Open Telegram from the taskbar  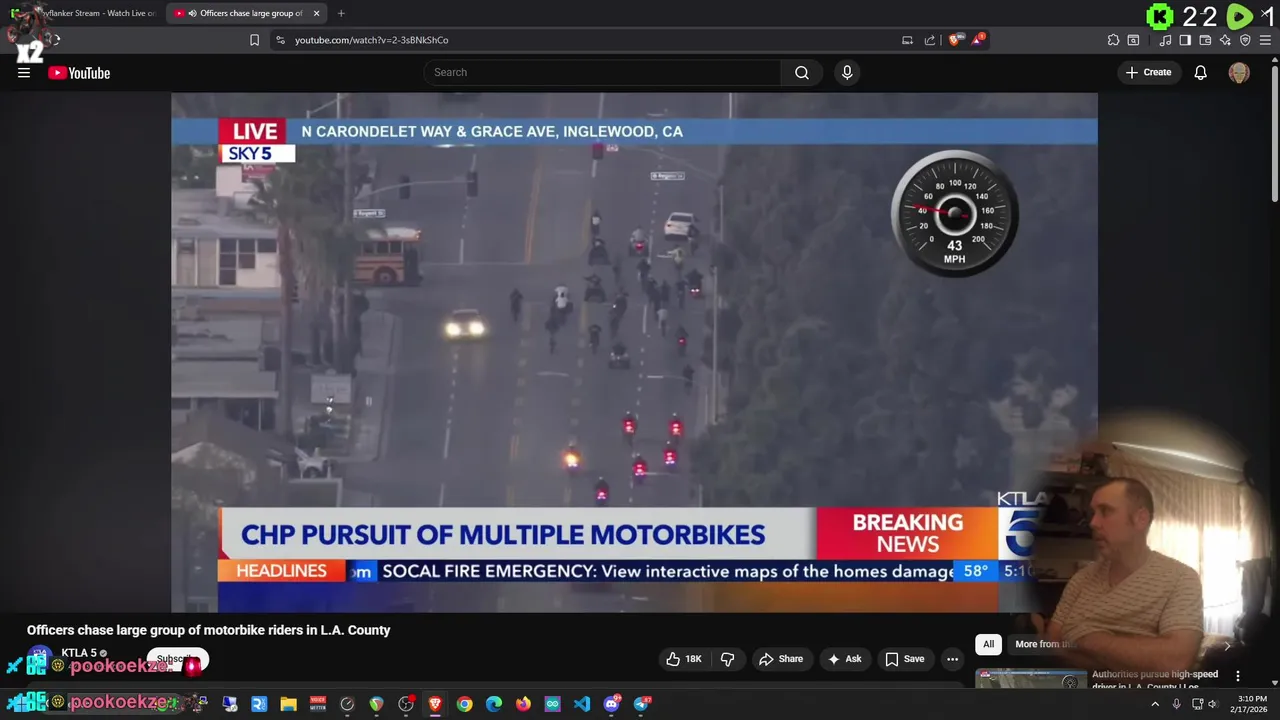pyautogui.click(x=641, y=704)
